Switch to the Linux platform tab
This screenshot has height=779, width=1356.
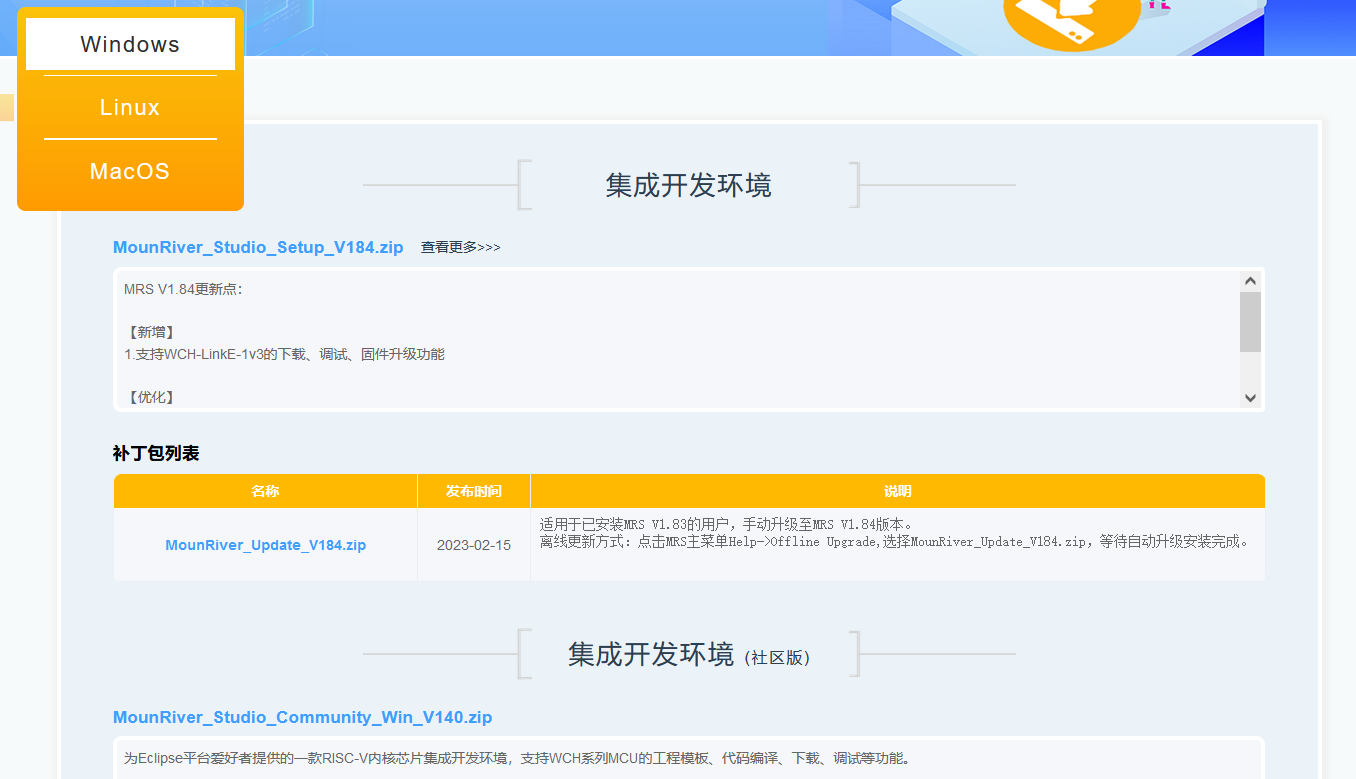(x=130, y=107)
